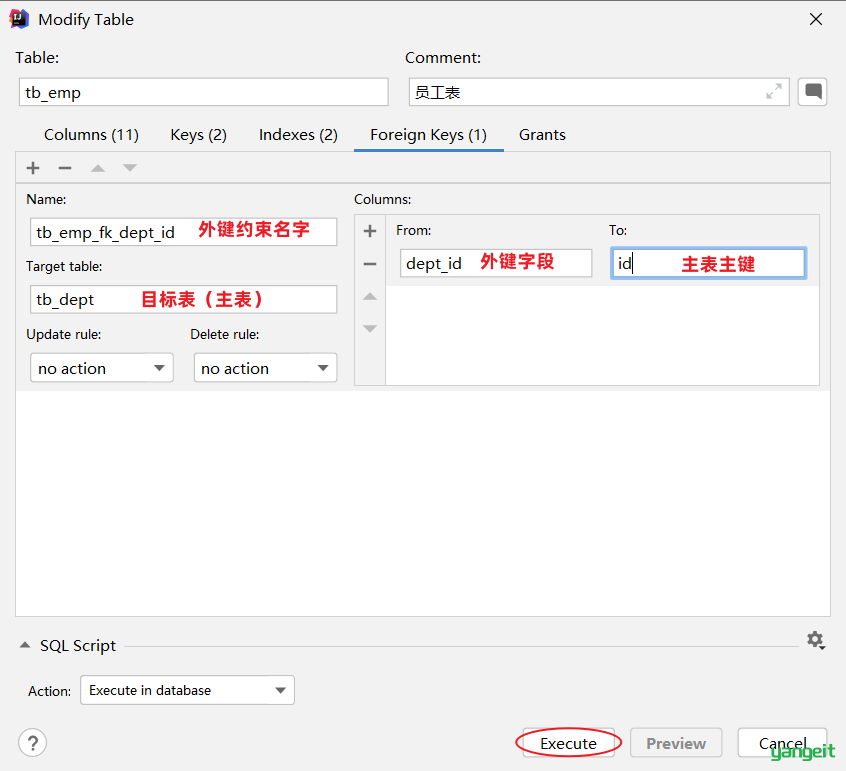Screen dimensions: 846x771
Task: Switch to Indexes (2) tab
Action: (298, 134)
